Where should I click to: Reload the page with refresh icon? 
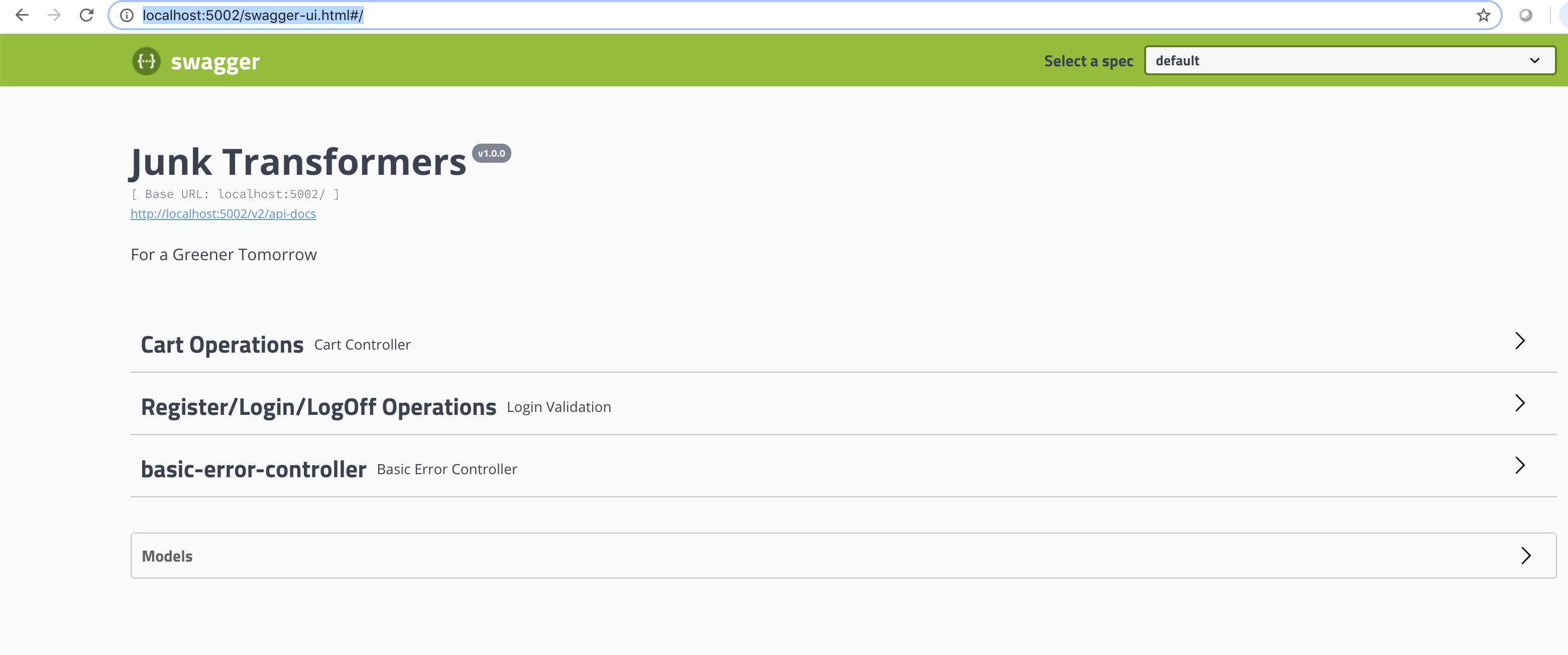(x=86, y=15)
